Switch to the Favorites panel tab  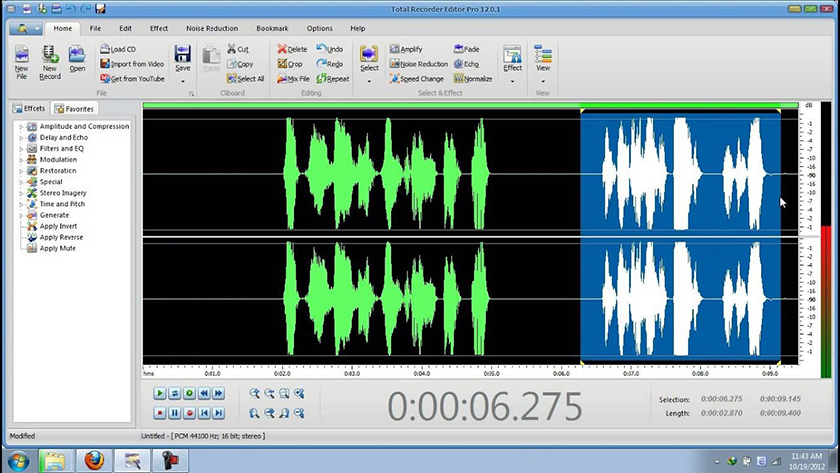[75, 108]
